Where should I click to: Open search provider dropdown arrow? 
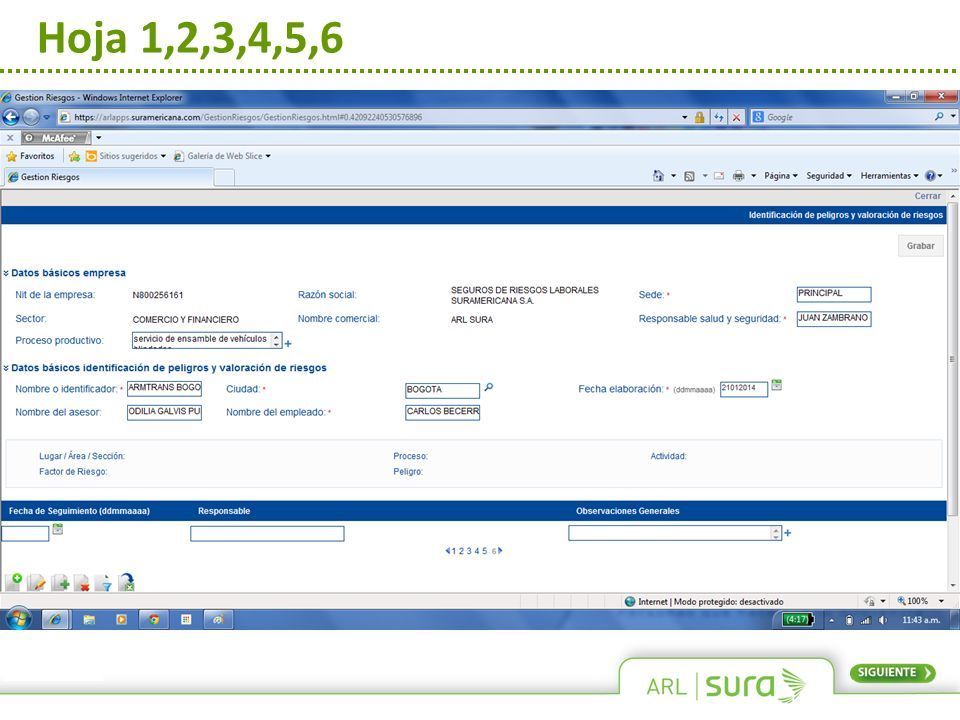coord(953,116)
